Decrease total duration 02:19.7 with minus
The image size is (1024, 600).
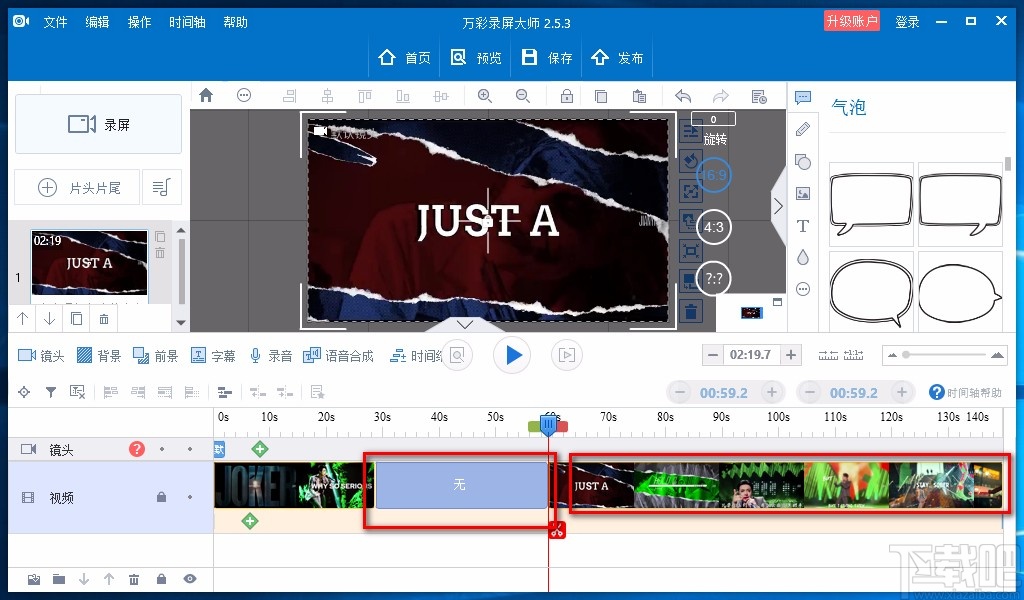click(713, 355)
